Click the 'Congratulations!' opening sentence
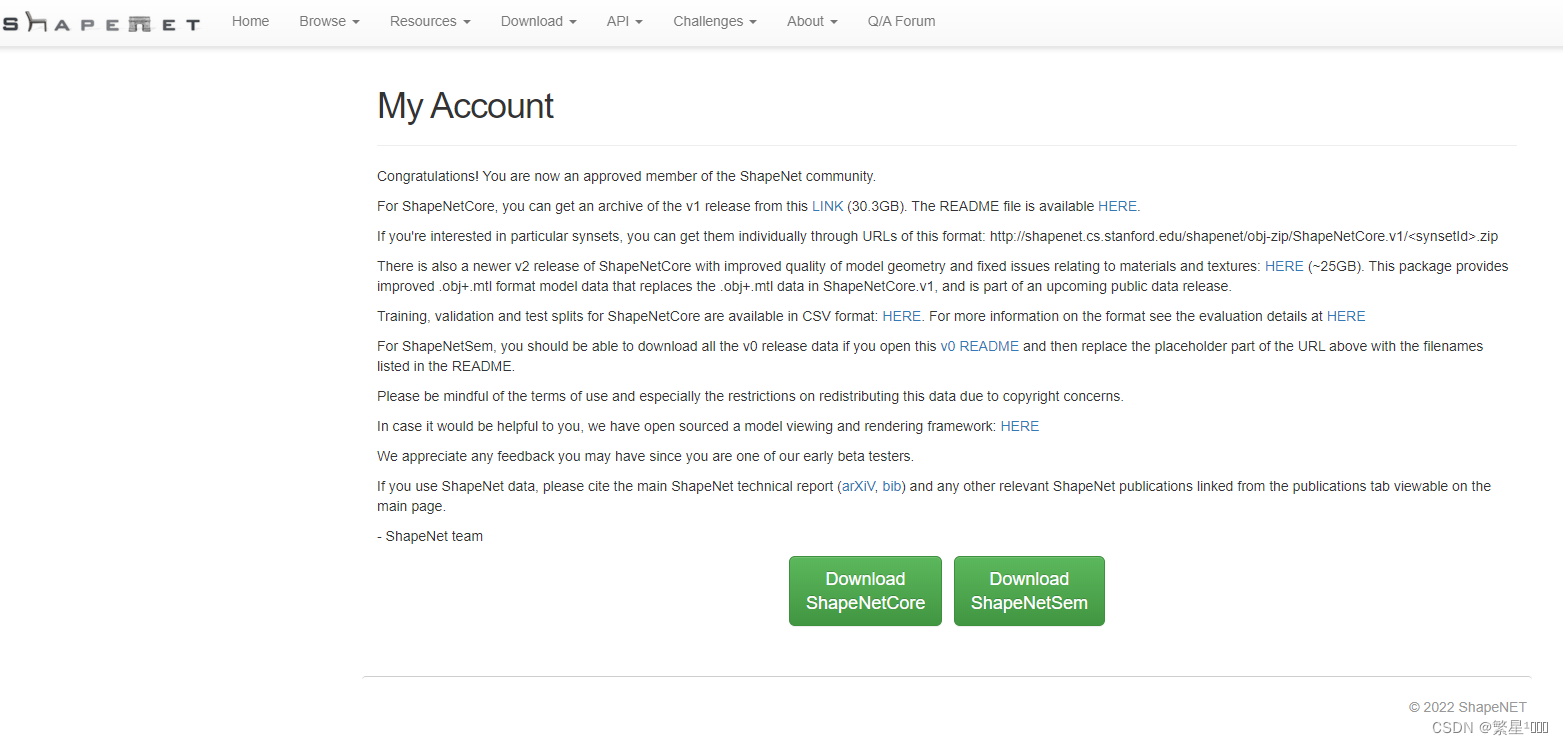 (x=626, y=176)
